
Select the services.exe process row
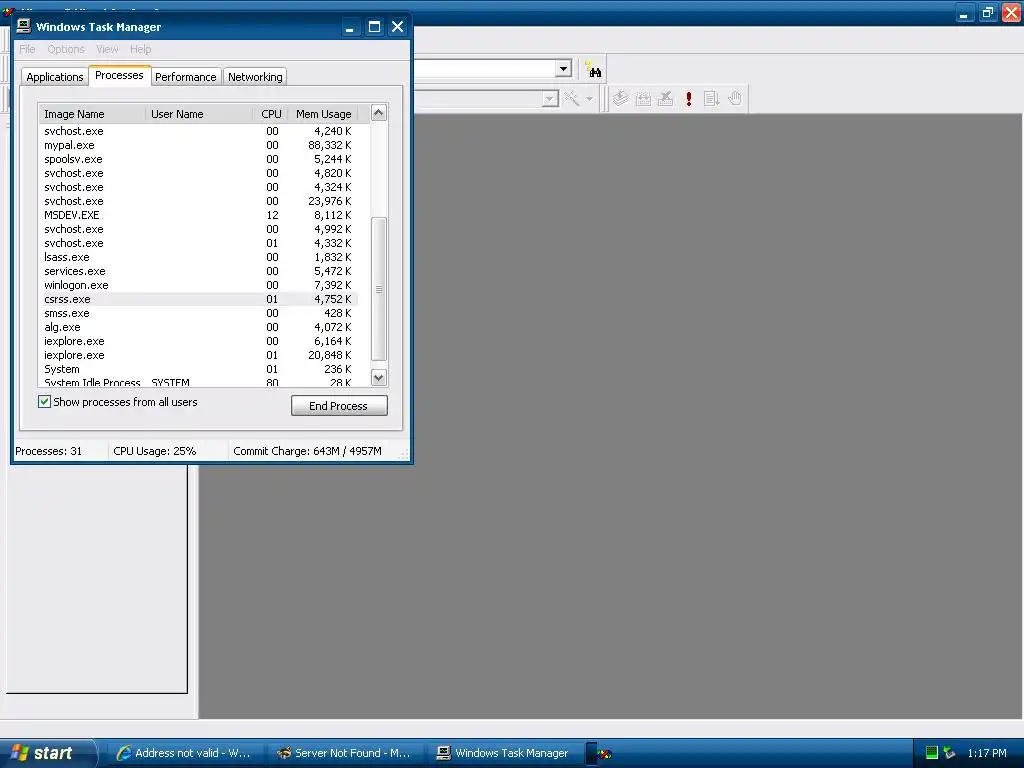point(198,271)
